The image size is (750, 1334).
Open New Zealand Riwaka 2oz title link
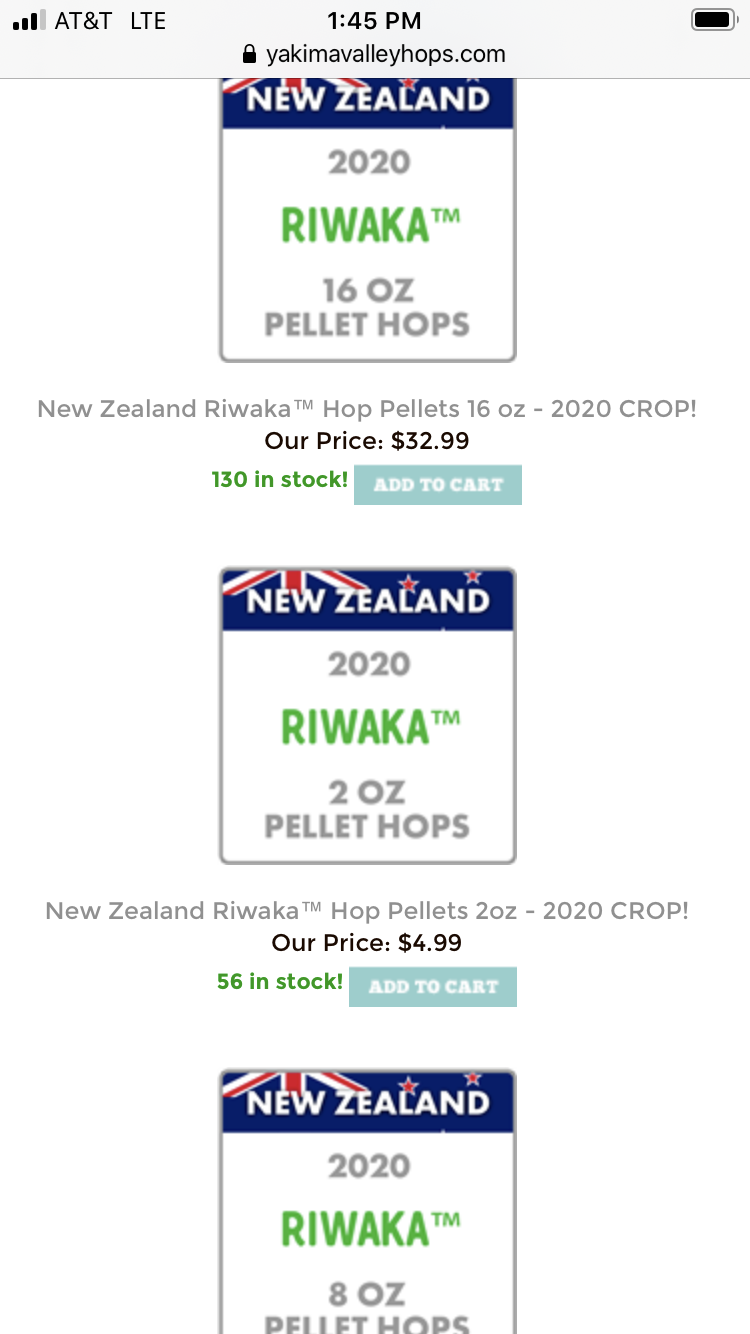pos(367,910)
